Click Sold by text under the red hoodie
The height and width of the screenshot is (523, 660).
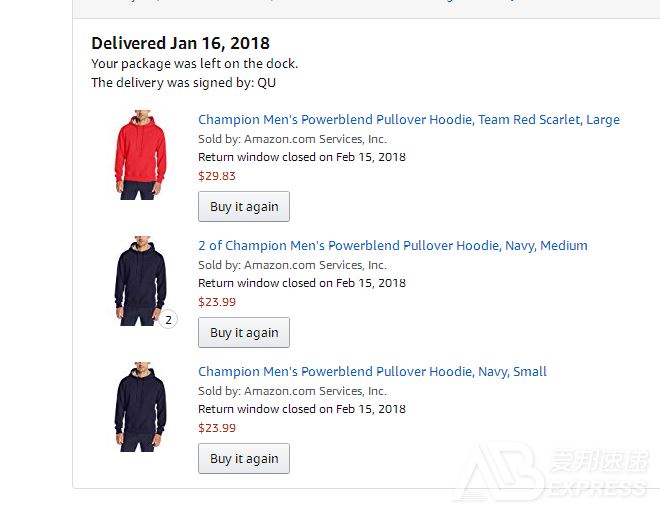pos(292,139)
